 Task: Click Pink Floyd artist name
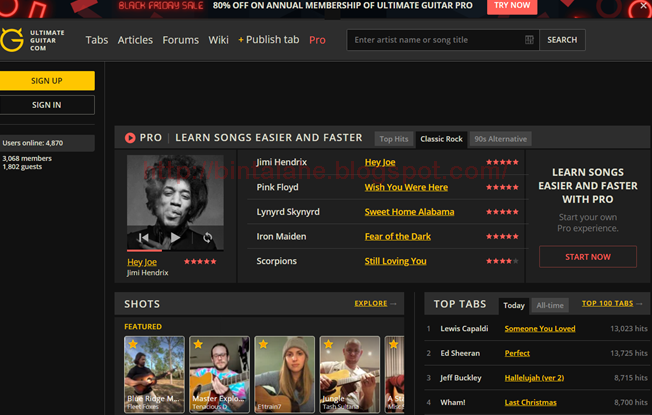(x=277, y=187)
